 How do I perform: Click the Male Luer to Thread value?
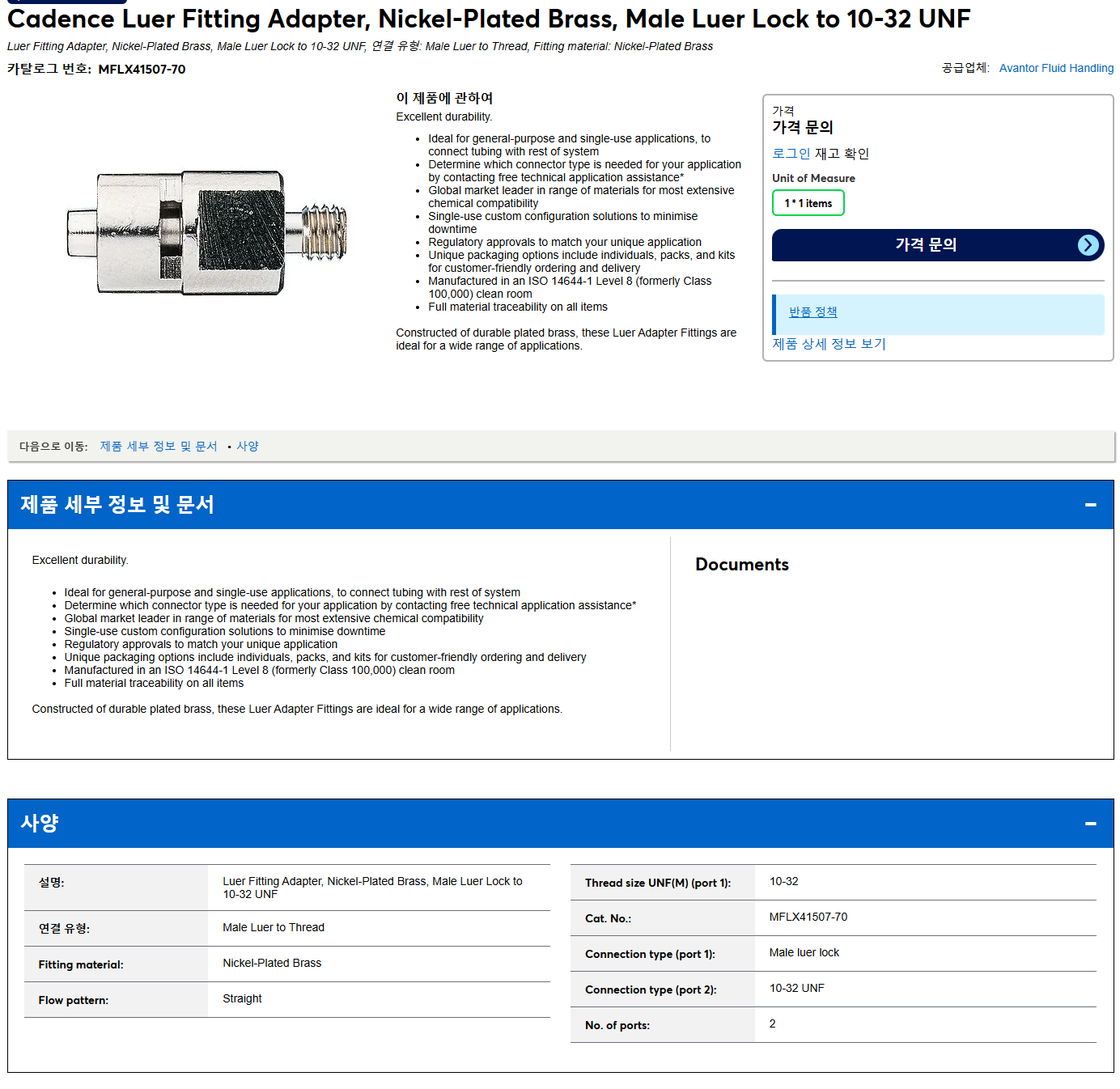[274, 928]
